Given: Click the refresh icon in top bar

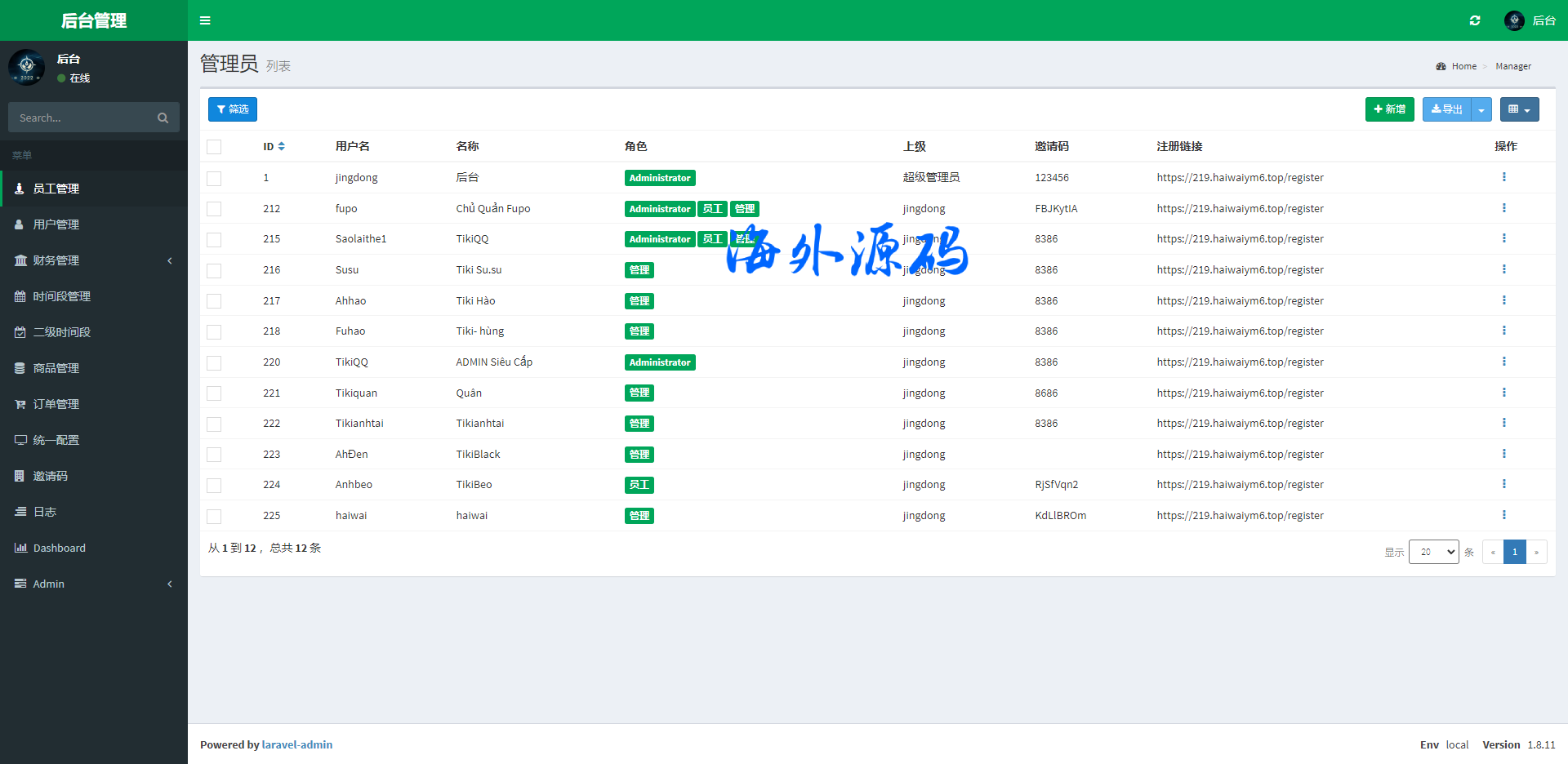Looking at the screenshot, I should 1475,20.
